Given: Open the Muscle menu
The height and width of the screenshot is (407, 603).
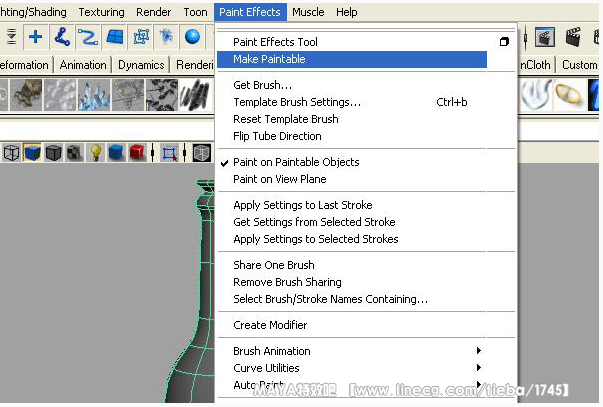Looking at the screenshot, I should tap(308, 12).
